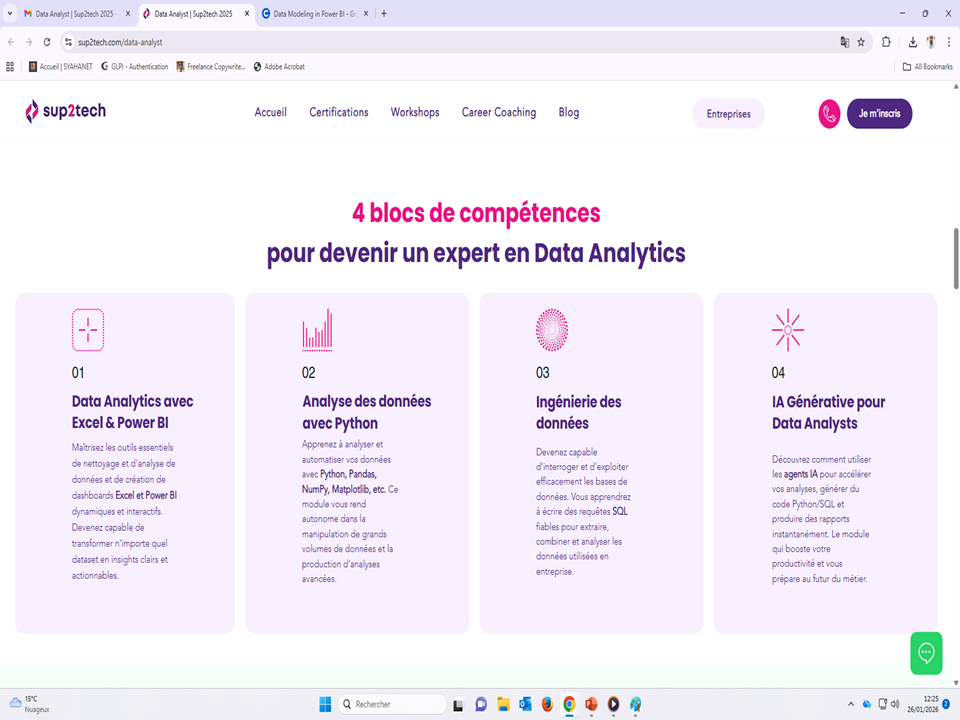Show hidden system tray icons

[x=851, y=704]
